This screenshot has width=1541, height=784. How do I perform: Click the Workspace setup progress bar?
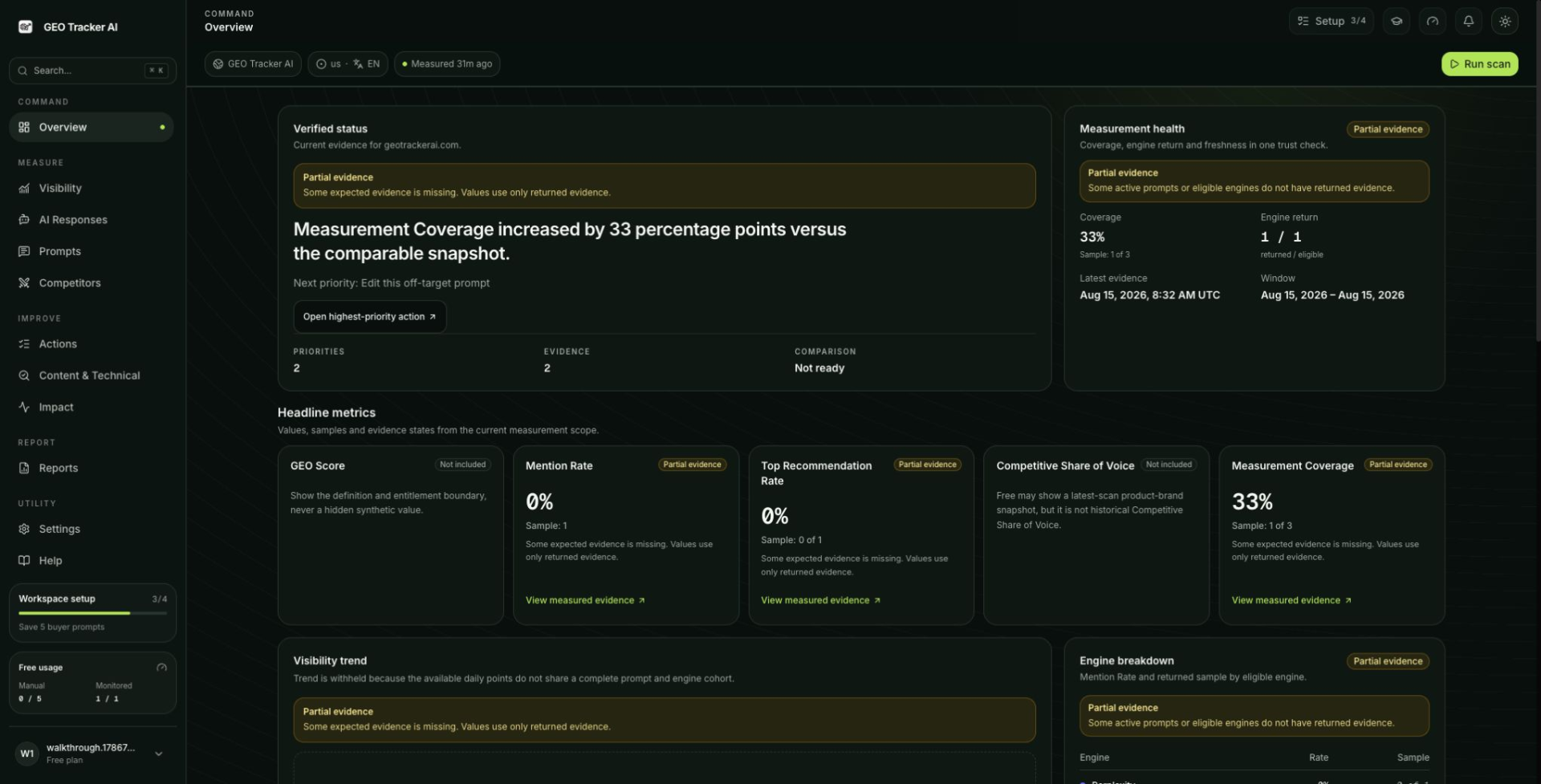coord(93,613)
